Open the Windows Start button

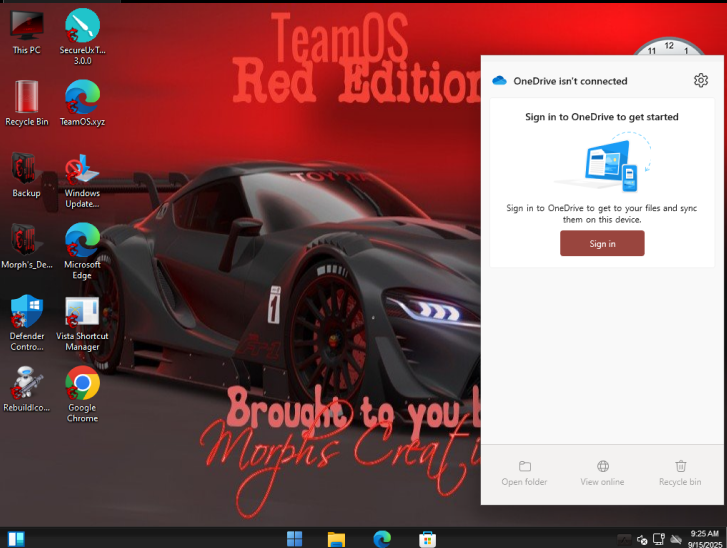pyautogui.click(x=294, y=539)
